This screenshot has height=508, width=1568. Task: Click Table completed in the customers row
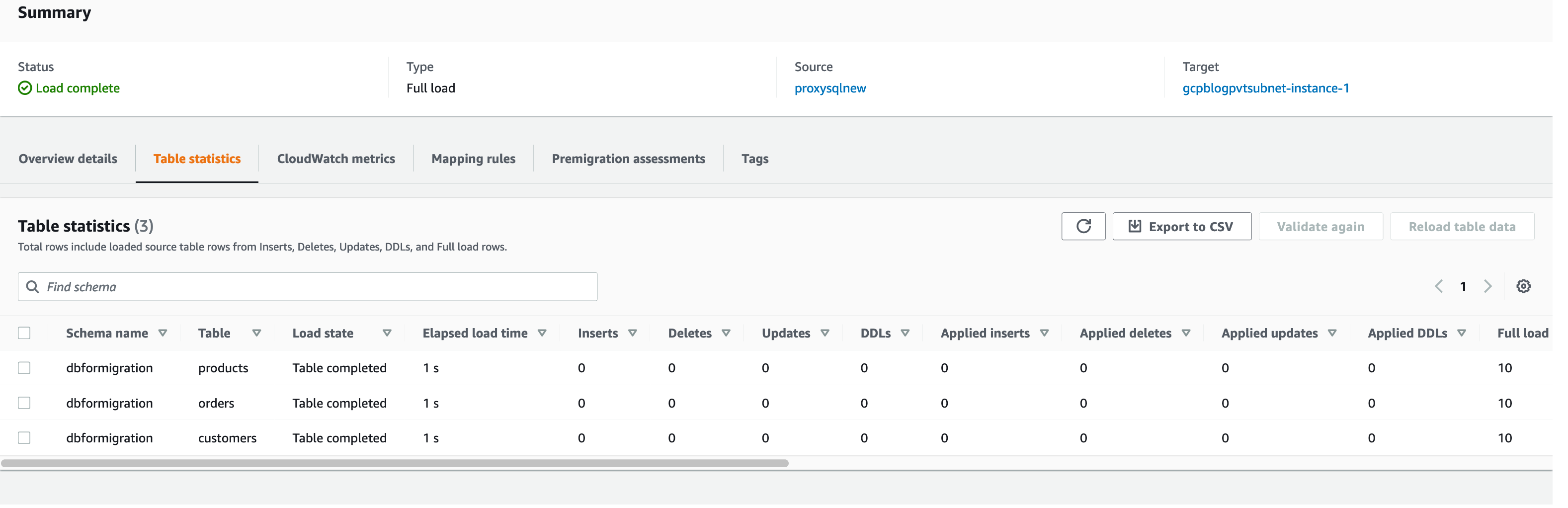(343, 442)
